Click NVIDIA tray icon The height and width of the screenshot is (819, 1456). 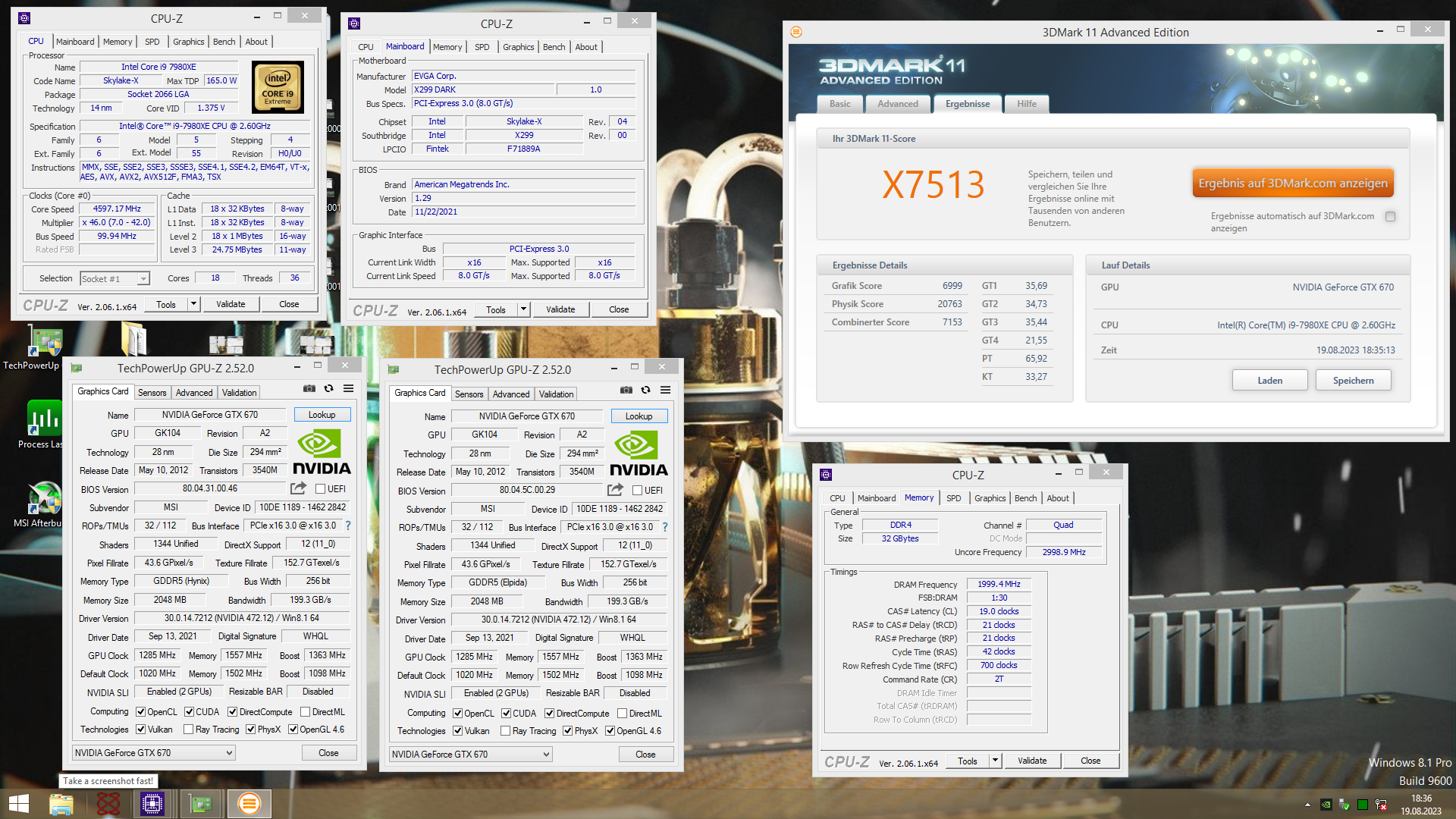1326,805
